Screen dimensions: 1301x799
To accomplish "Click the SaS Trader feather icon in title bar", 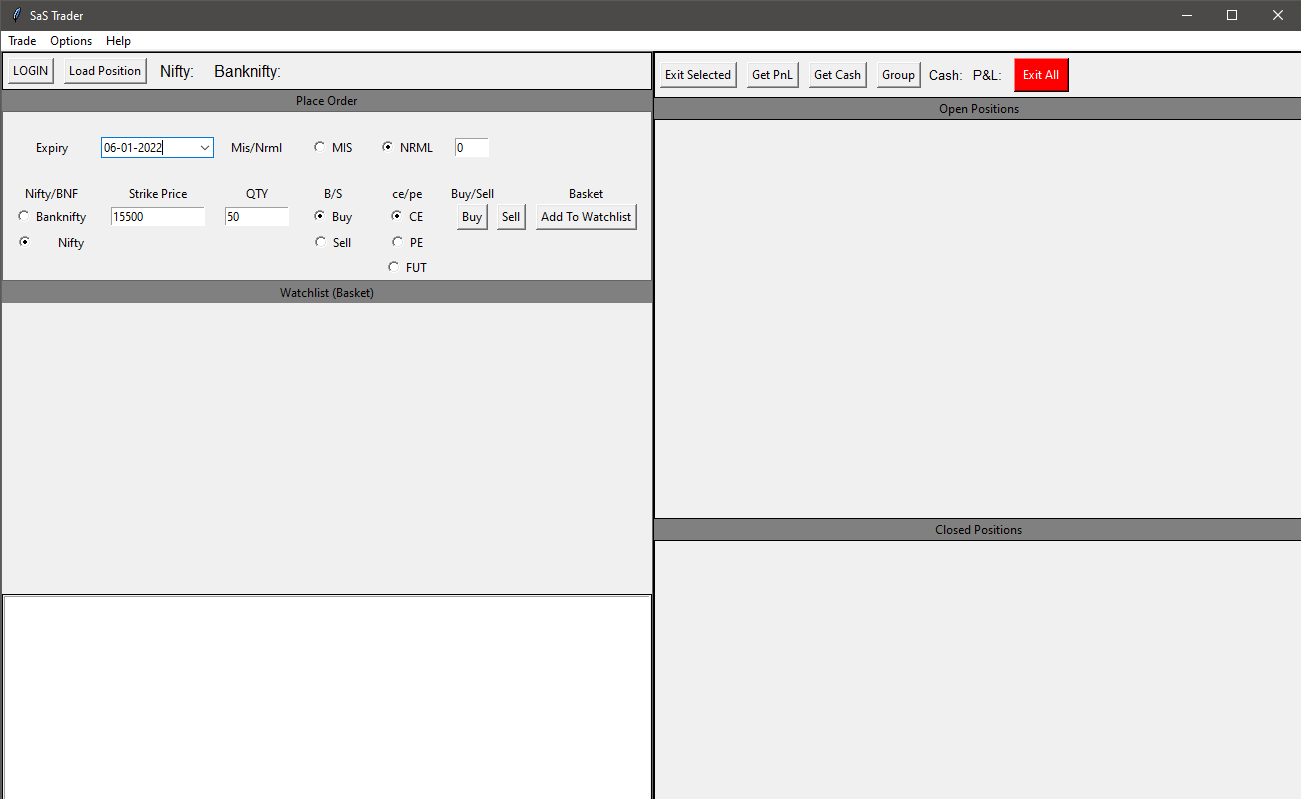I will 15,15.
